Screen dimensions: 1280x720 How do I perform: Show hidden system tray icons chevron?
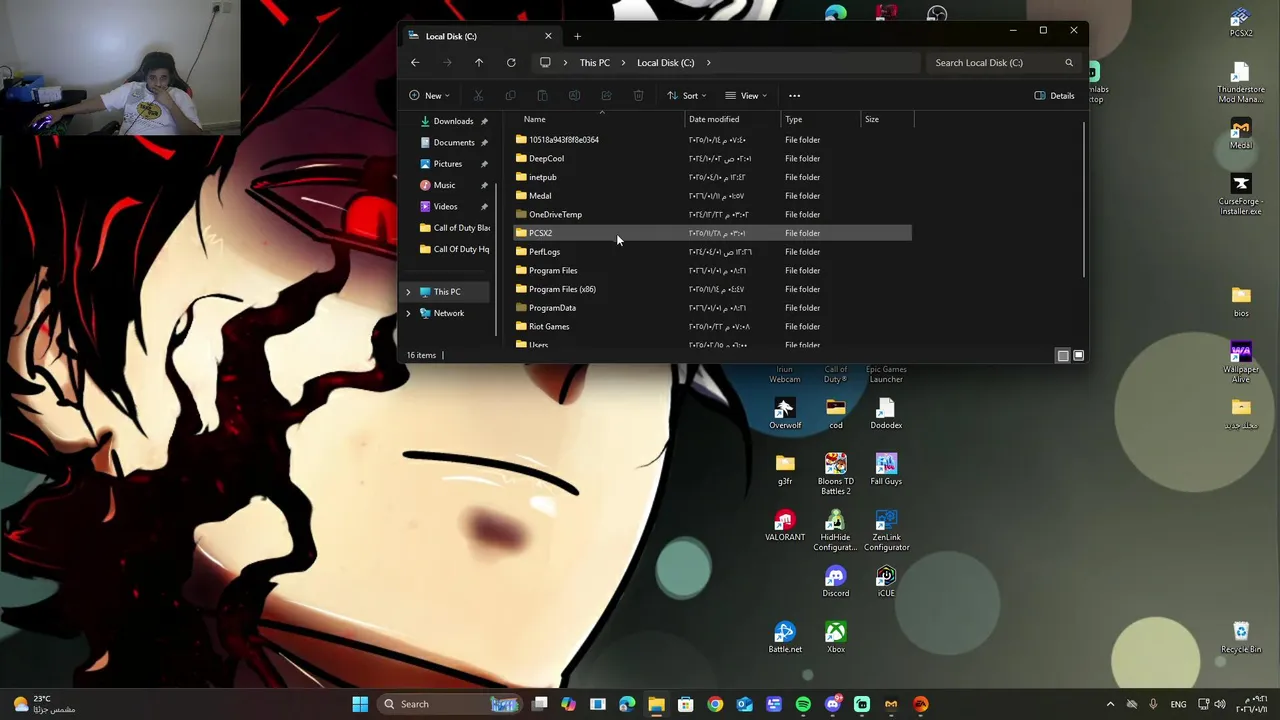[x=1110, y=704]
